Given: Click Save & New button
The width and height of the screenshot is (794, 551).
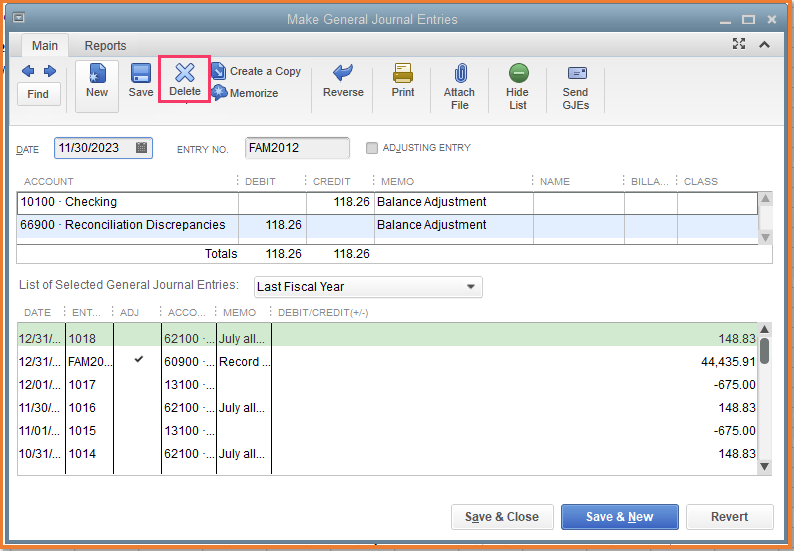Looking at the screenshot, I should click(619, 517).
